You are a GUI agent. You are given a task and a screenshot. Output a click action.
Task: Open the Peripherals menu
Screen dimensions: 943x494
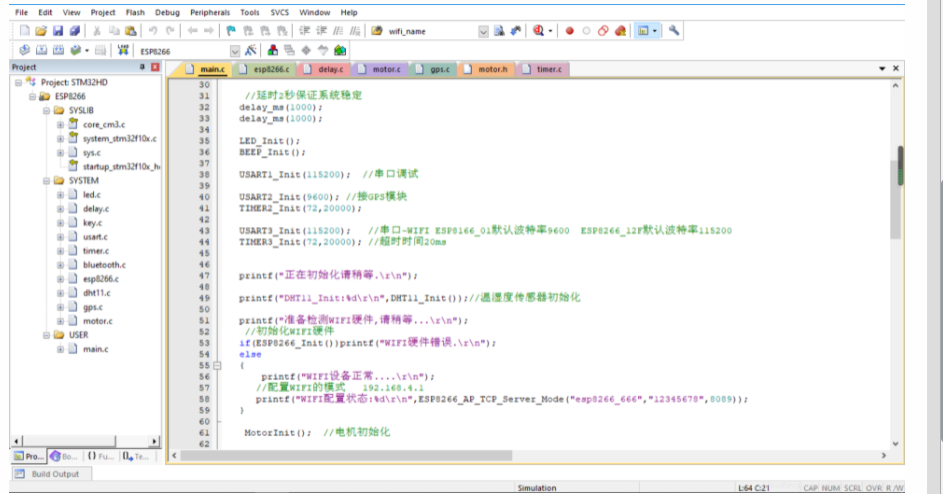pyautogui.click(x=209, y=12)
